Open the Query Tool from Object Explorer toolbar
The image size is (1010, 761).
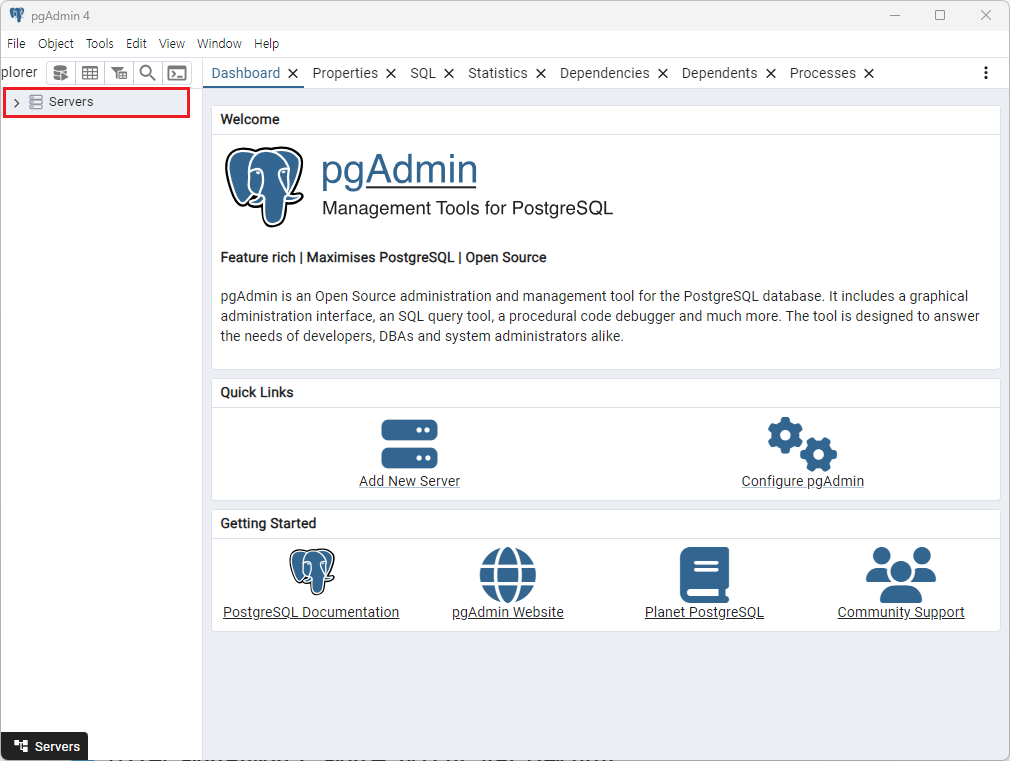[x=61, y=73]
